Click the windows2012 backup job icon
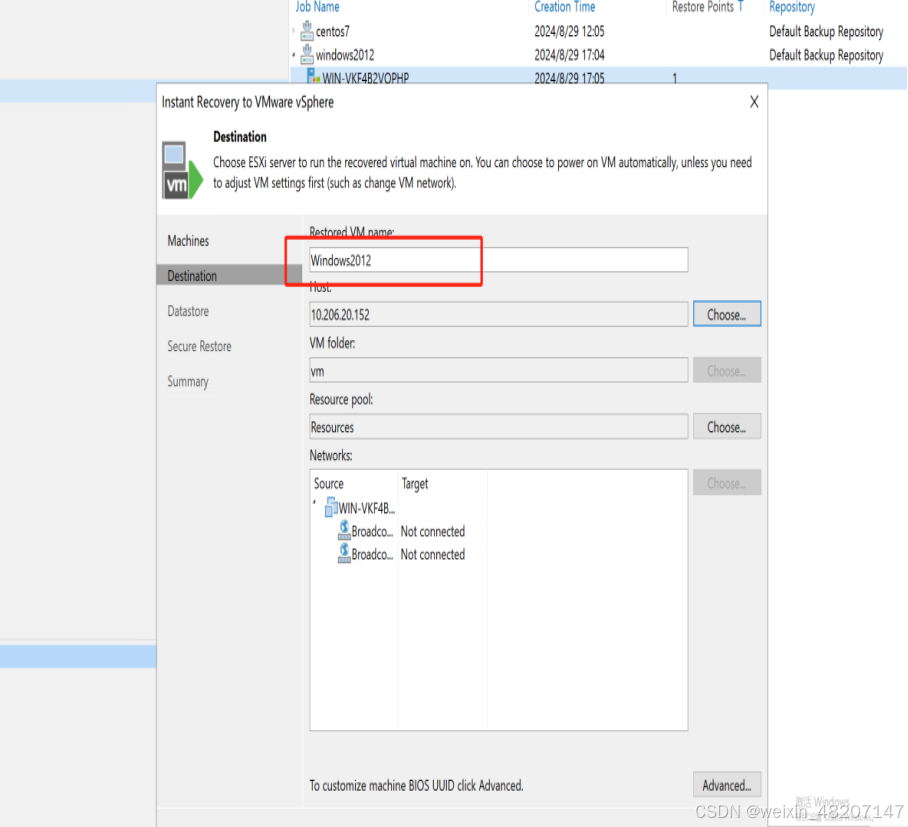908x827 pixels. tap(307, 54)
